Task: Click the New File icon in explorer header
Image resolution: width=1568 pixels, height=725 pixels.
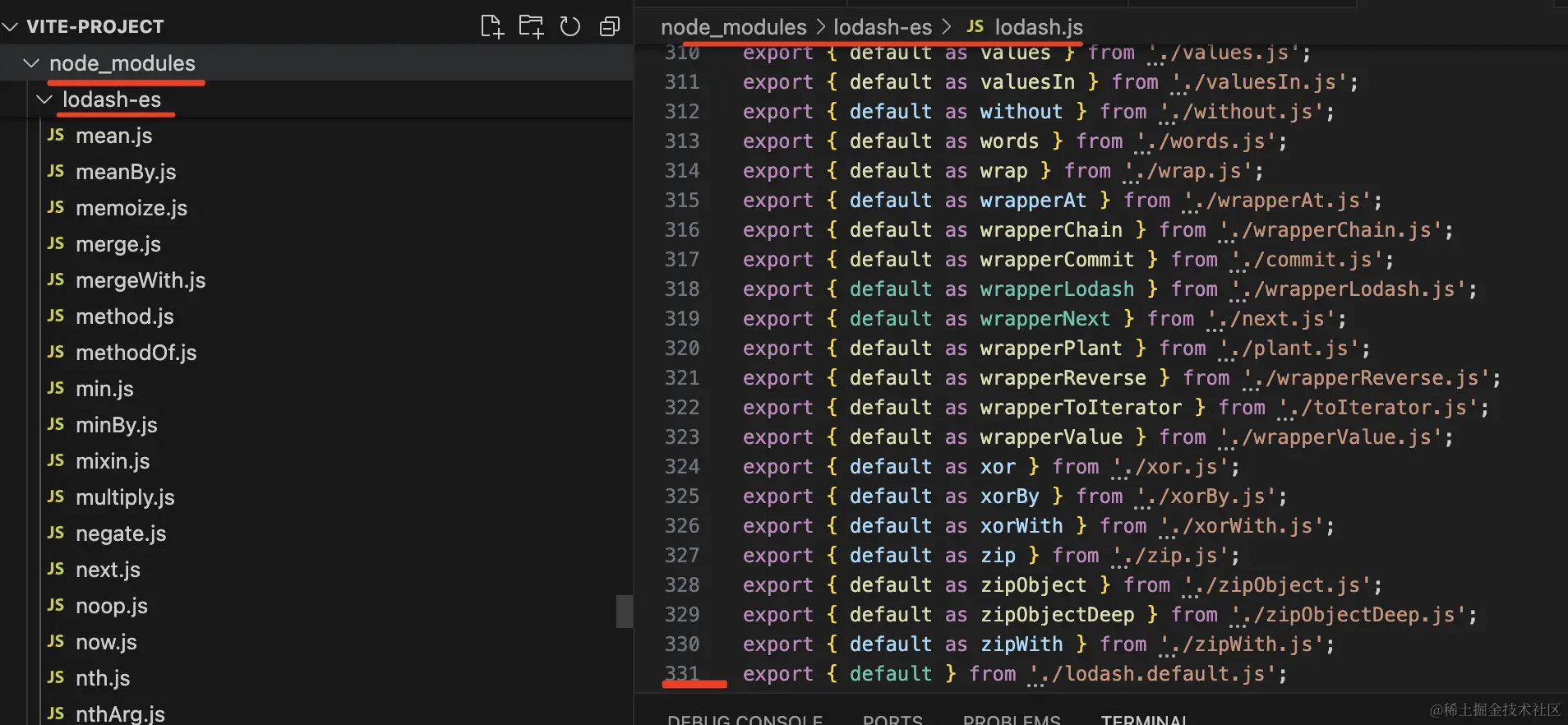Action: point(491,26)
